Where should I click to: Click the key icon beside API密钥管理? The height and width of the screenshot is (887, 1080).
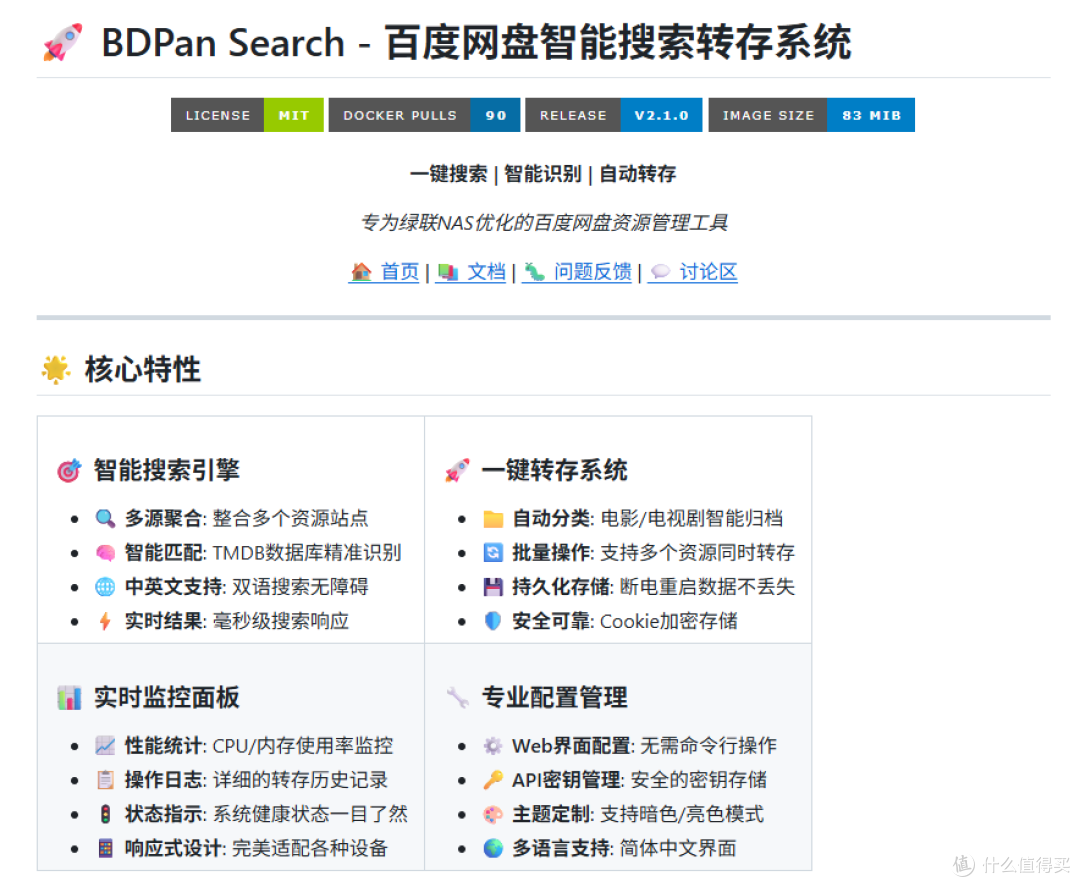tap(493, 780)
